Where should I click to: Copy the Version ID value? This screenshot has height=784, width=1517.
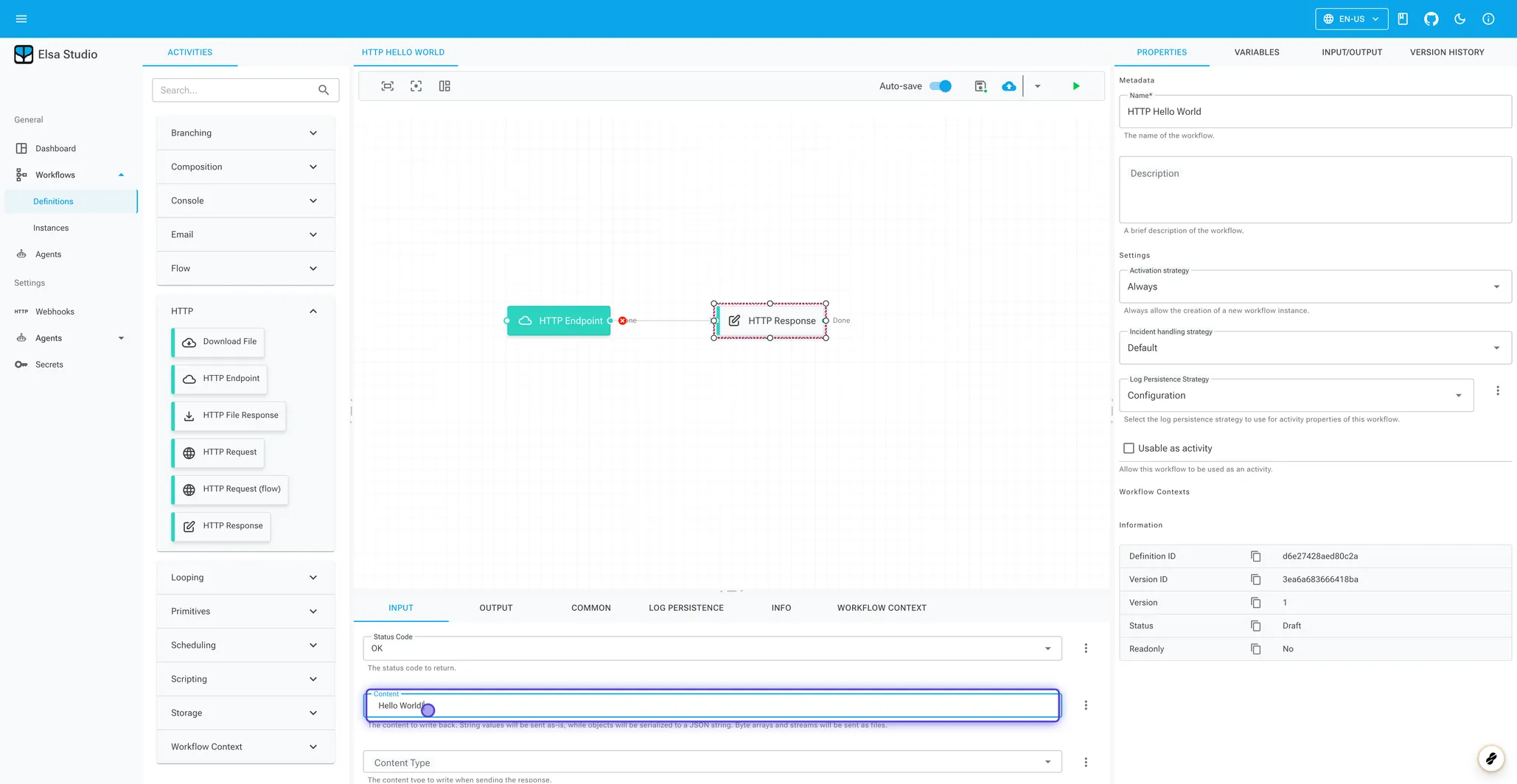(1255, 579)
